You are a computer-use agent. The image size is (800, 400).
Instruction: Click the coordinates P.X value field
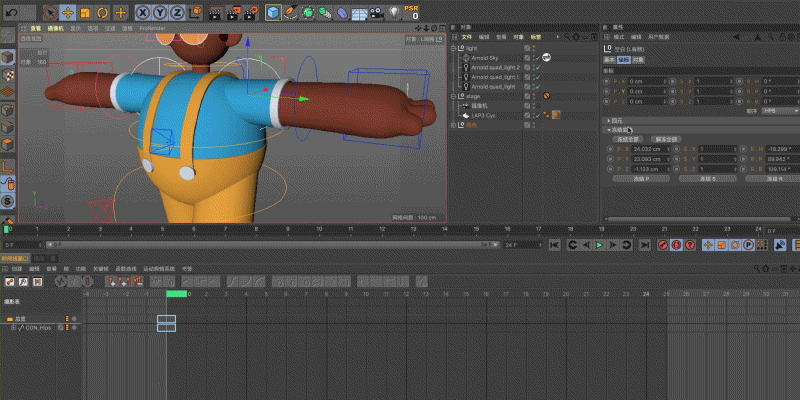pyautogui.click(x=646, y=82)
